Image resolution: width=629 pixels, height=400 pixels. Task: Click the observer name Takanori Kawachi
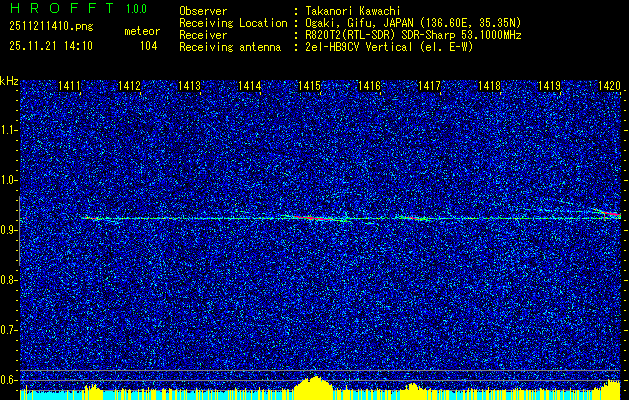pyautogui.click(x=352, y=11)
